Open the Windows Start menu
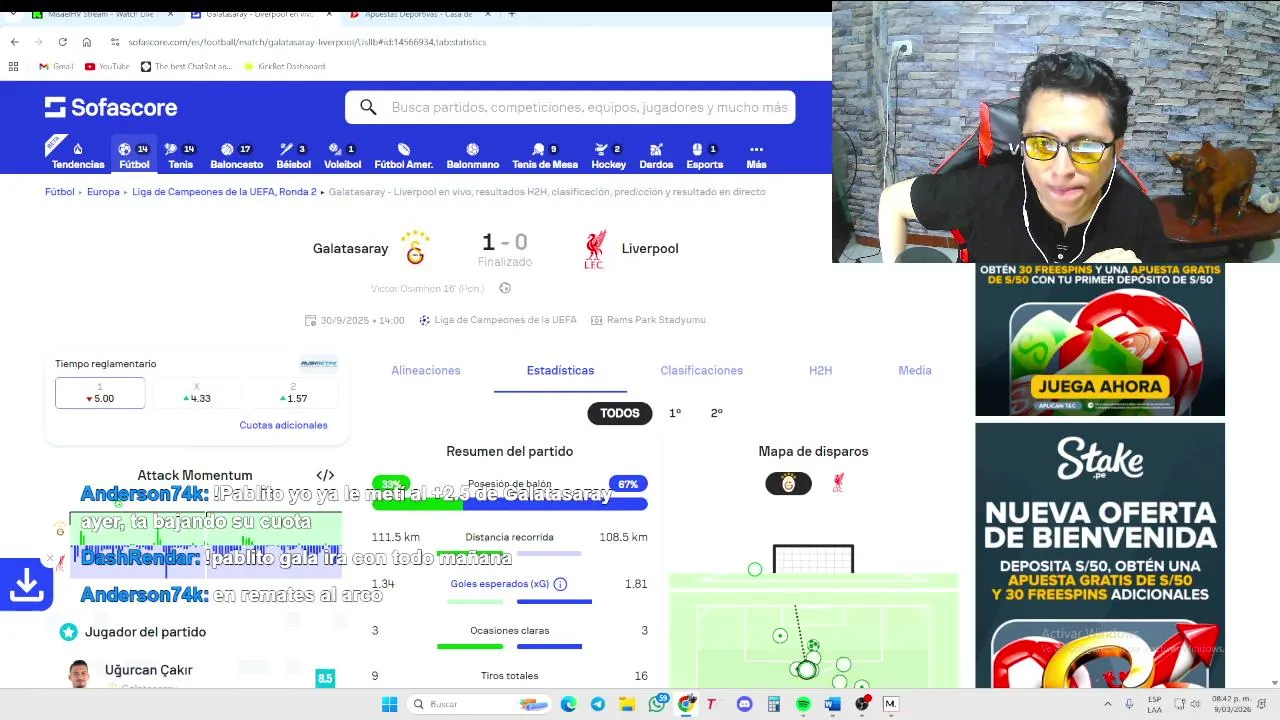Image resolution: width=1280 pixels, height=720 pixels. pyautogui.click(x=389, y=704)
